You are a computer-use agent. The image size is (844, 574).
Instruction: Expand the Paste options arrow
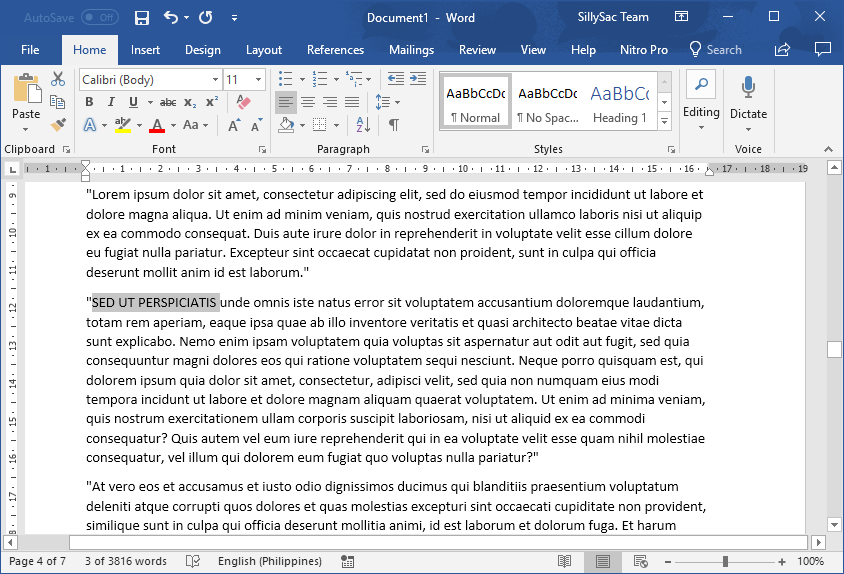pos(25,130)
